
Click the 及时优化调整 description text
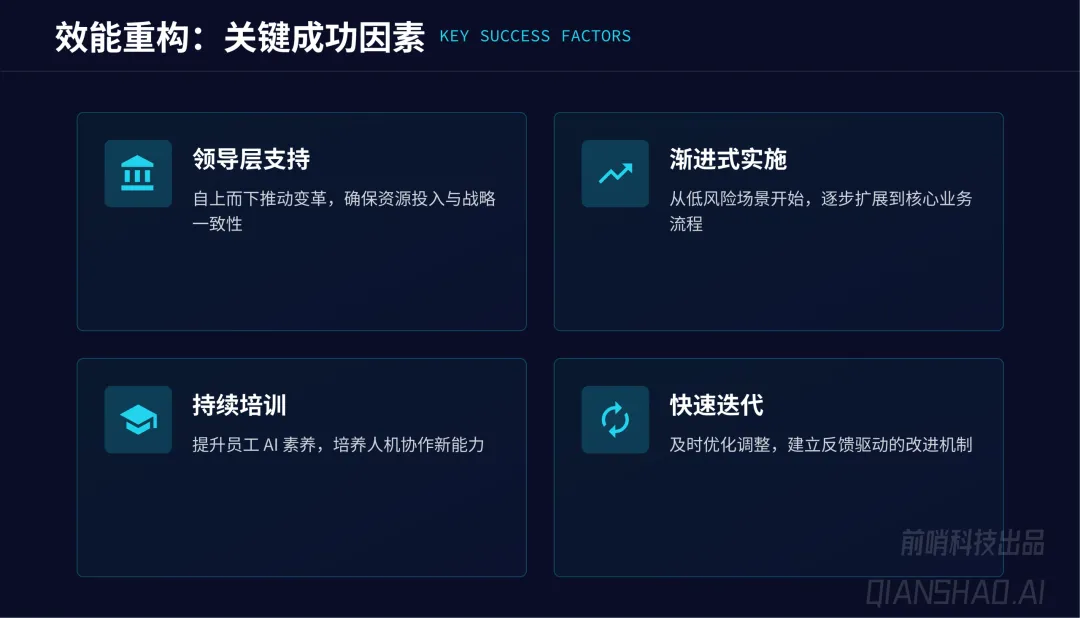pos(820,444)
